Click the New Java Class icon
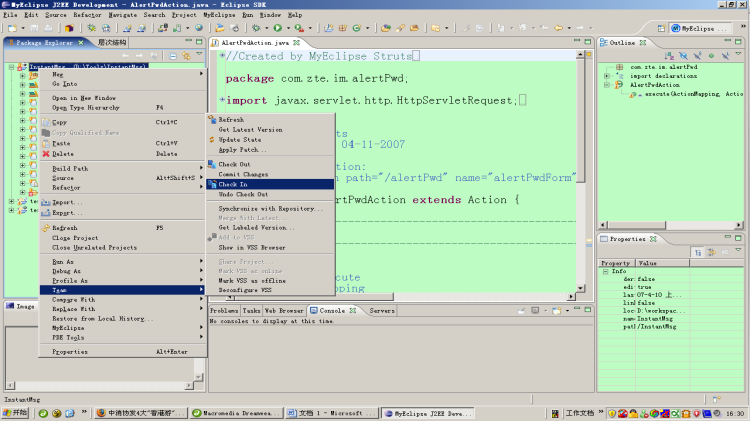Screen dimensions: 750x421 (x=356, y=28)
